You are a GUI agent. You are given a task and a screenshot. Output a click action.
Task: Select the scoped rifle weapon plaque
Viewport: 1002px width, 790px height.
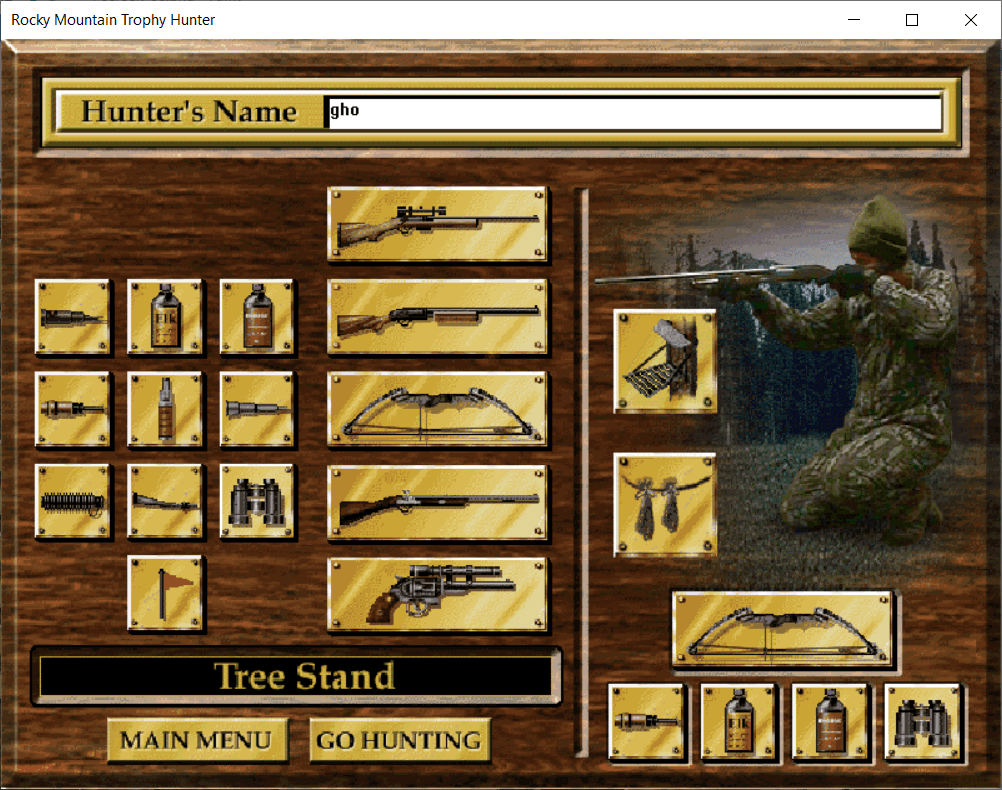click(438, 224)
